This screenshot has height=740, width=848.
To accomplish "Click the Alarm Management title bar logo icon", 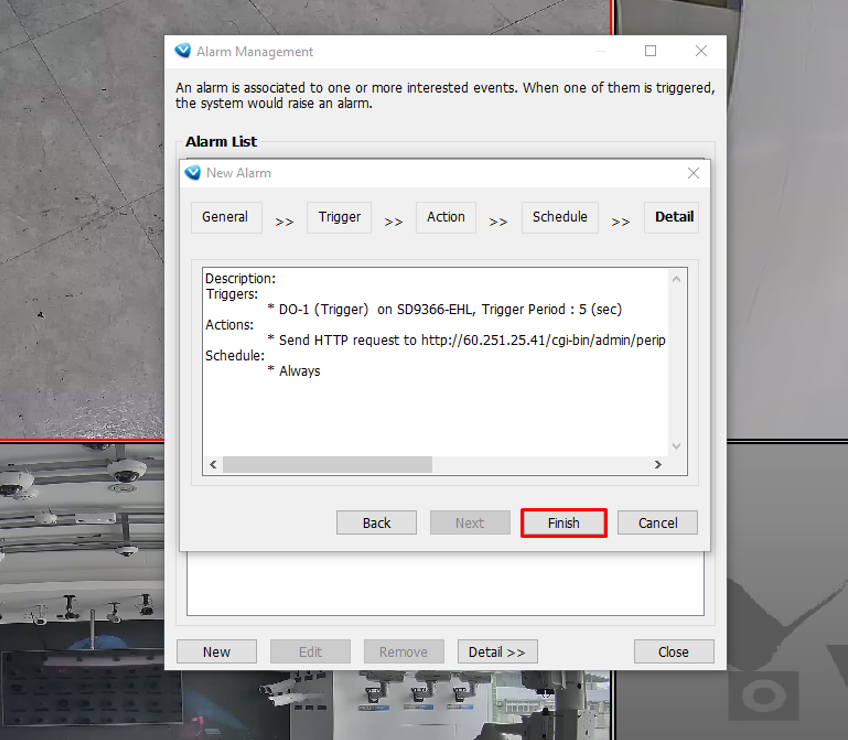I will pos(182,51).
